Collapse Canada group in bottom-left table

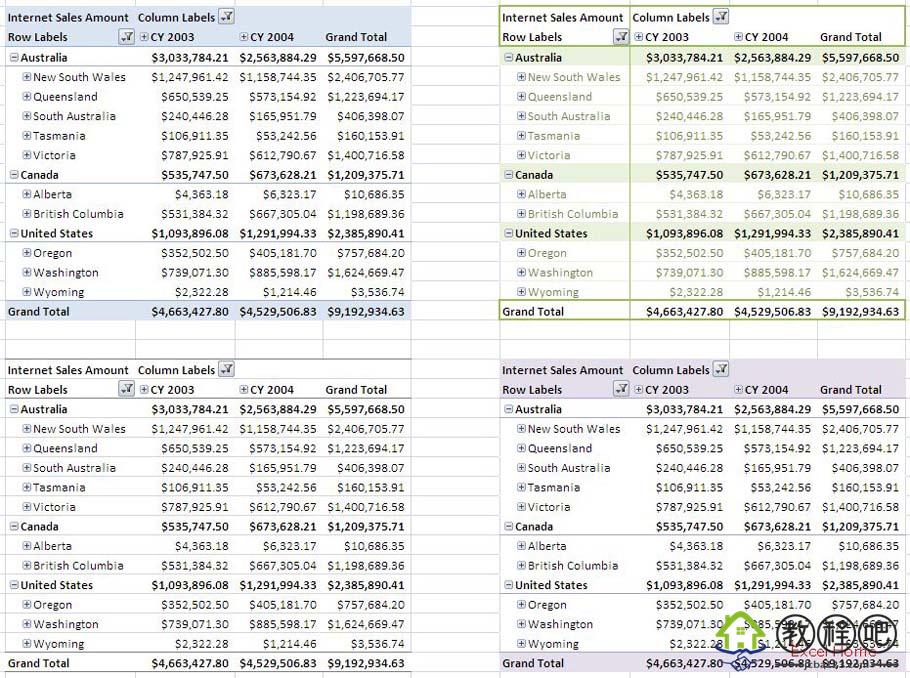(14, 526)
